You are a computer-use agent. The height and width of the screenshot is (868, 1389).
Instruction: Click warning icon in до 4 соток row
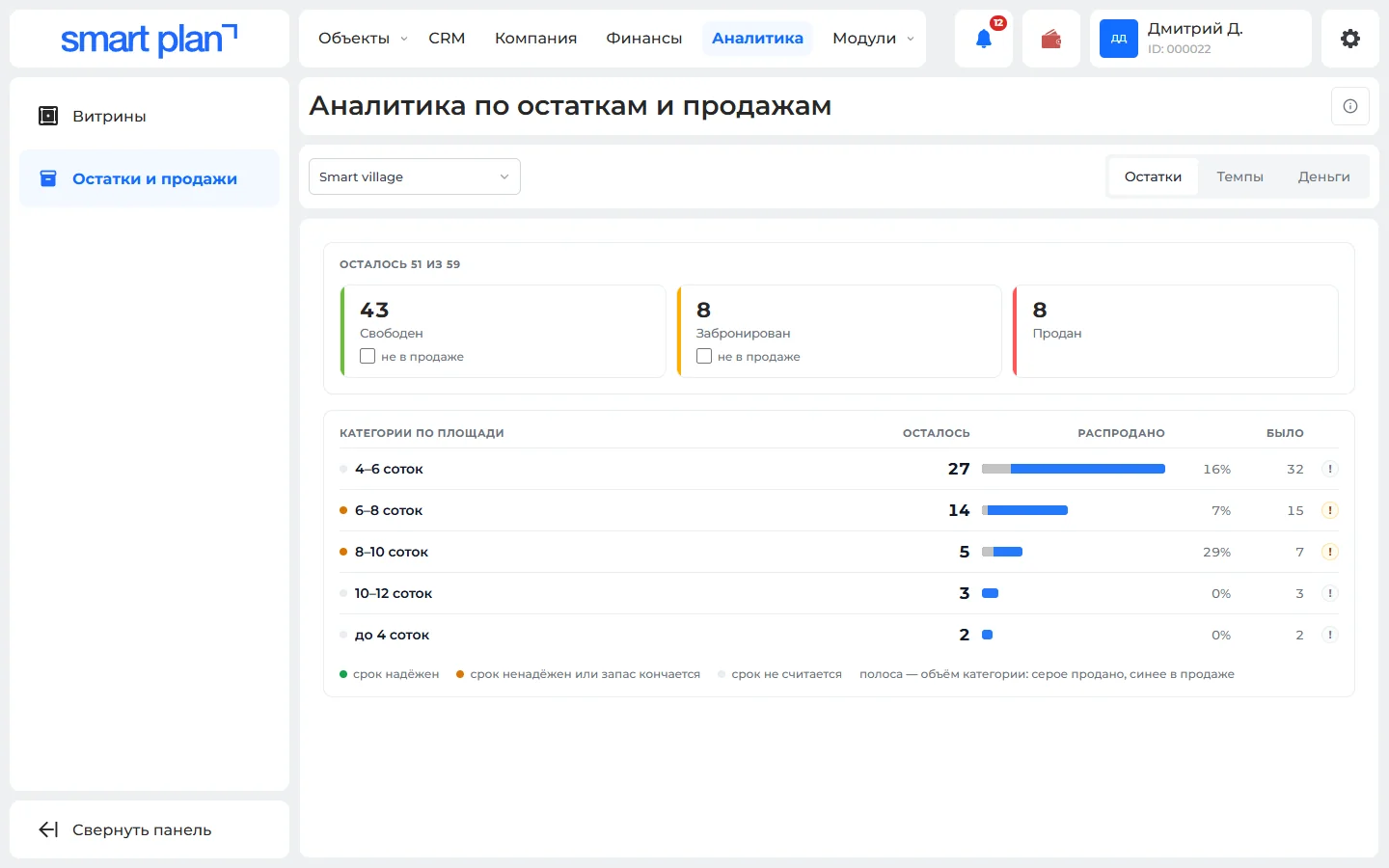[1330, 636]
